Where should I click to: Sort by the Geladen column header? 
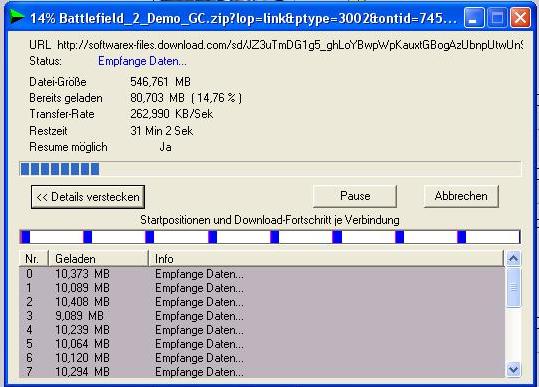pos(98,259)
